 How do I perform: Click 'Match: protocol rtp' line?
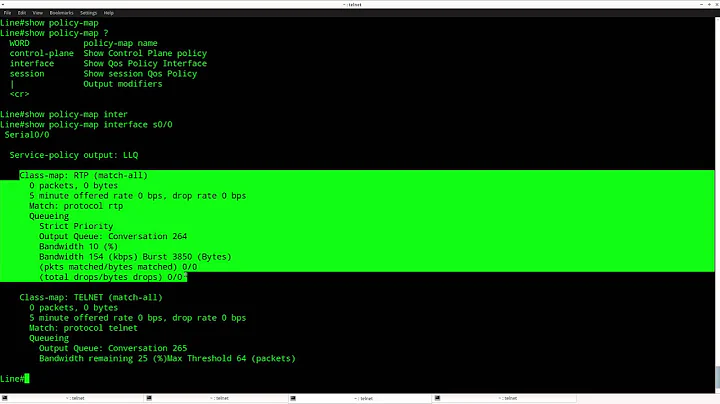[76, 206]
